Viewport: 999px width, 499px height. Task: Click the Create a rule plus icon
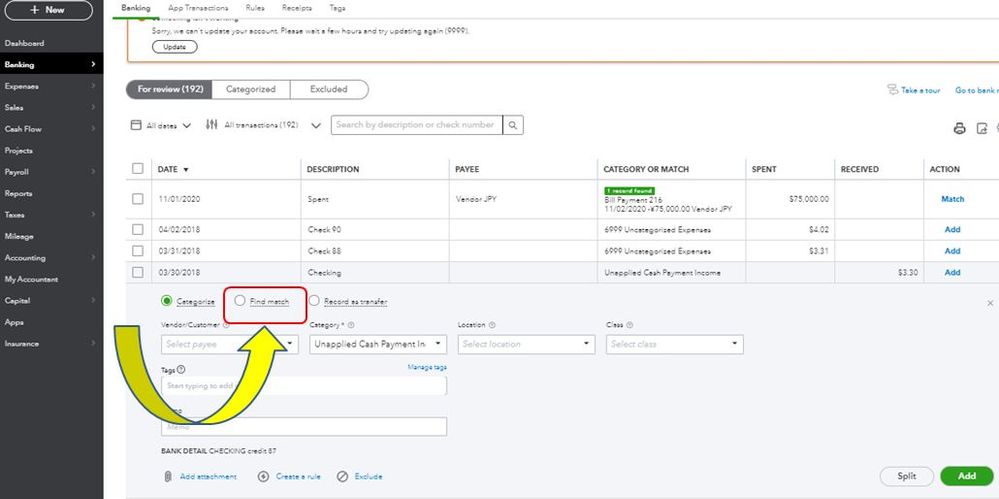pyautogui.click(x=263, y=476)
